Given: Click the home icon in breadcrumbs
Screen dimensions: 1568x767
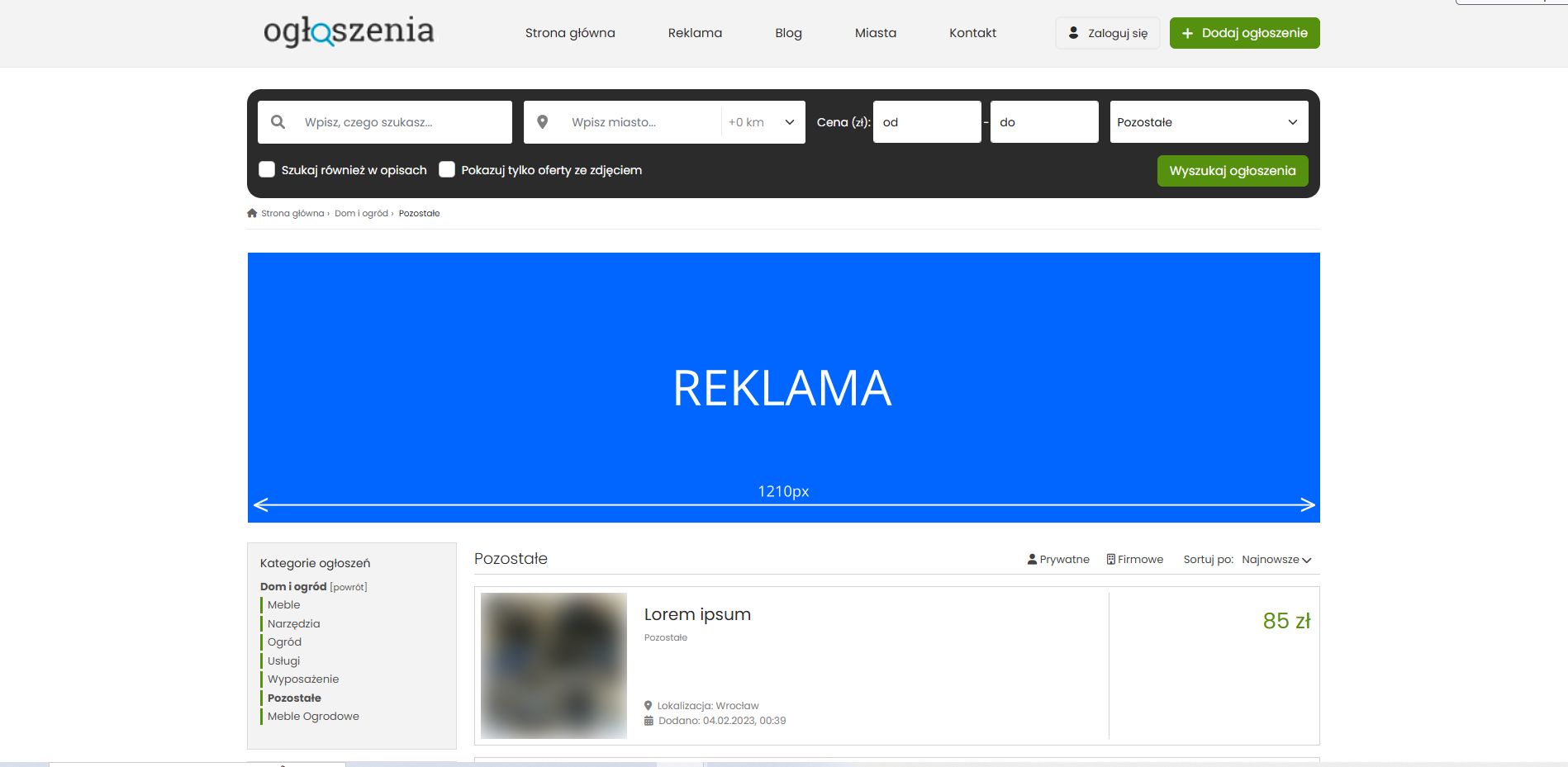Looking at the screenshot, I should point(252,213).
